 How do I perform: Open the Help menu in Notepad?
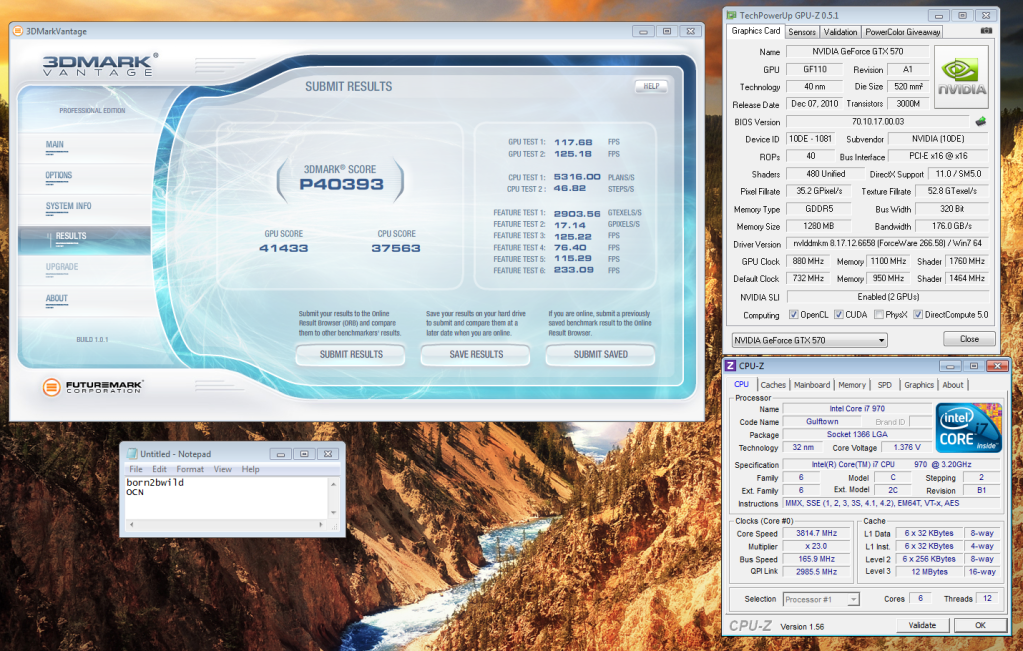(251, 469)
